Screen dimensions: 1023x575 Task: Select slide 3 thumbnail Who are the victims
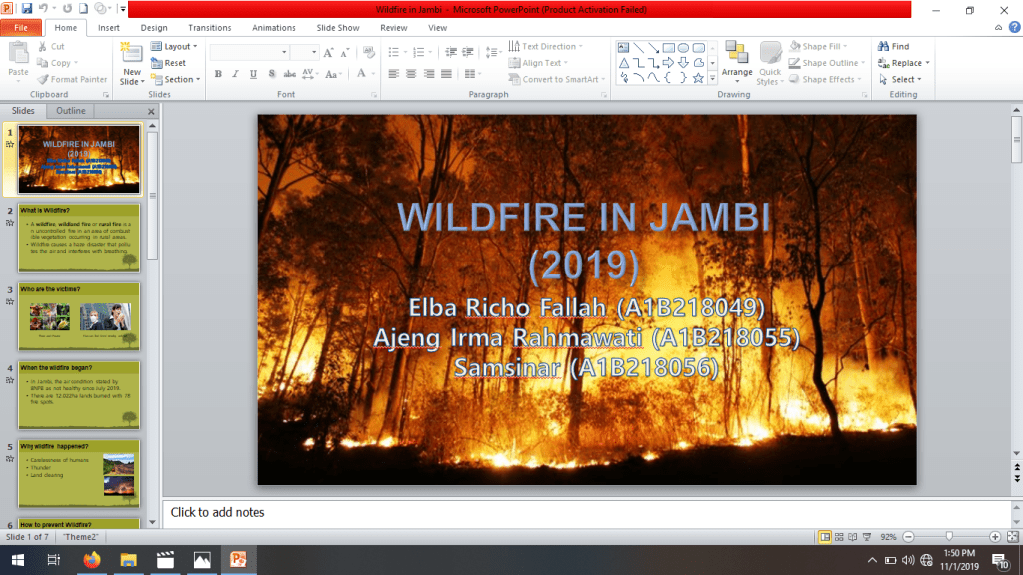pos(79,317)
